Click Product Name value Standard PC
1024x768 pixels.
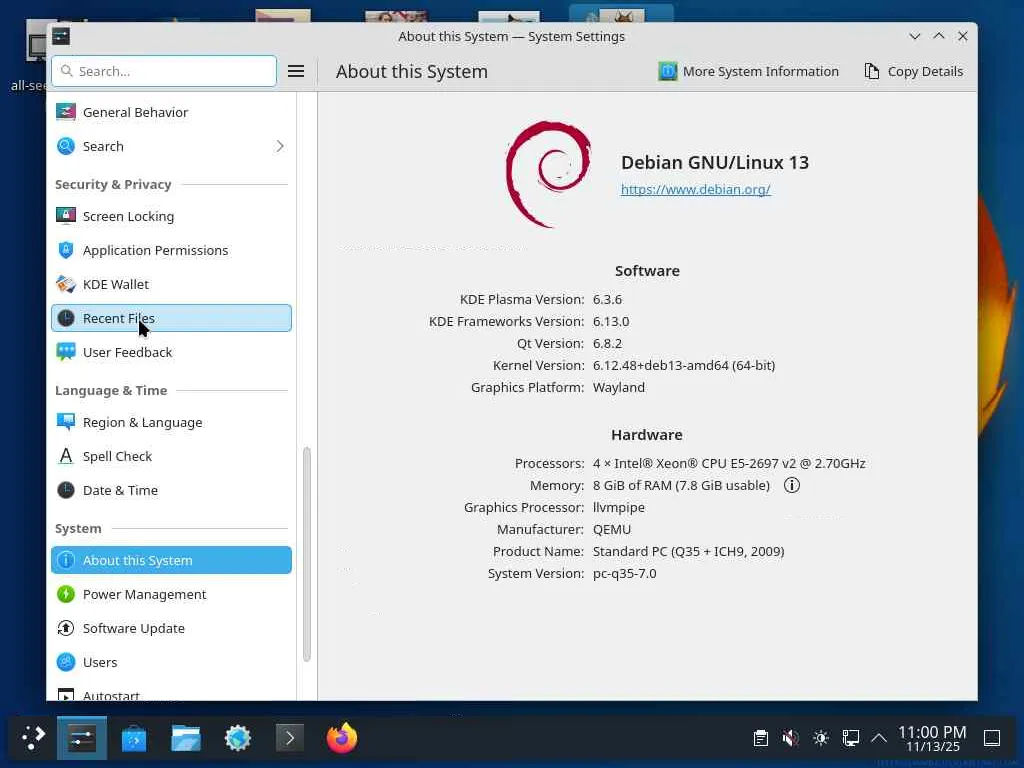pyautogui.click(x=688, y=551)
